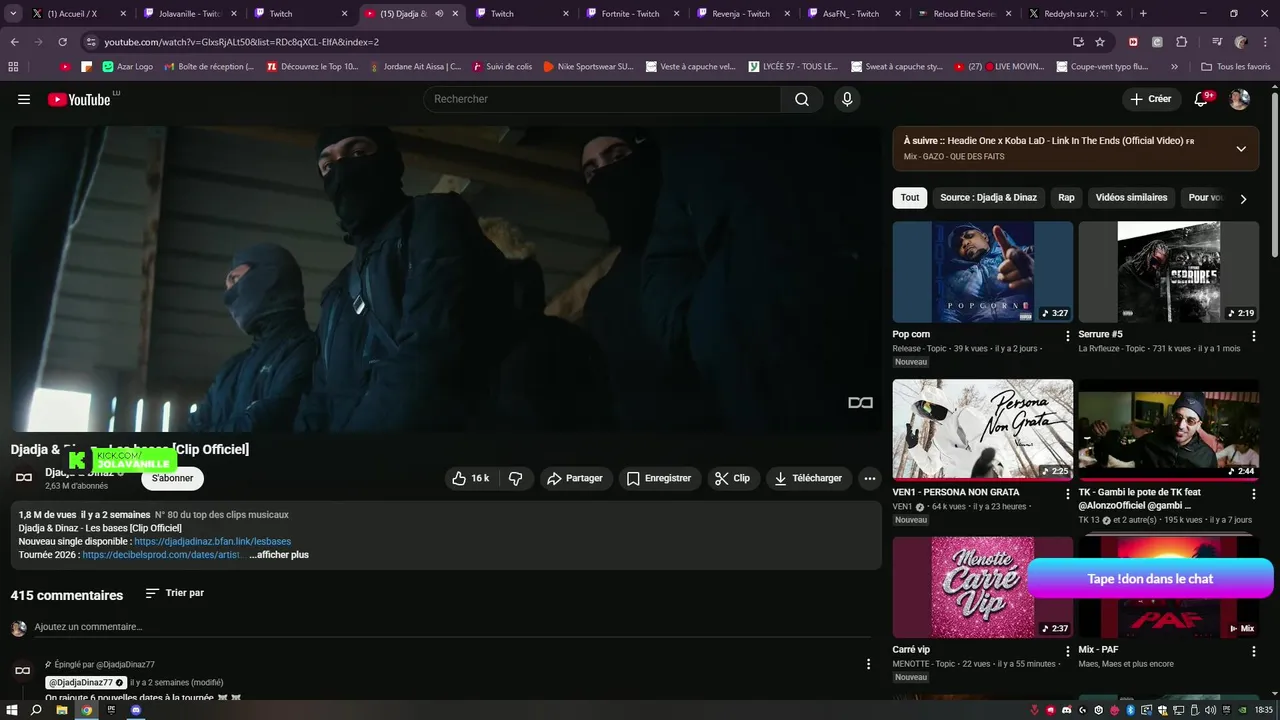Start voice search with the microphone
Viewport: 1280px width, 720px height.
tap(847, 99)
